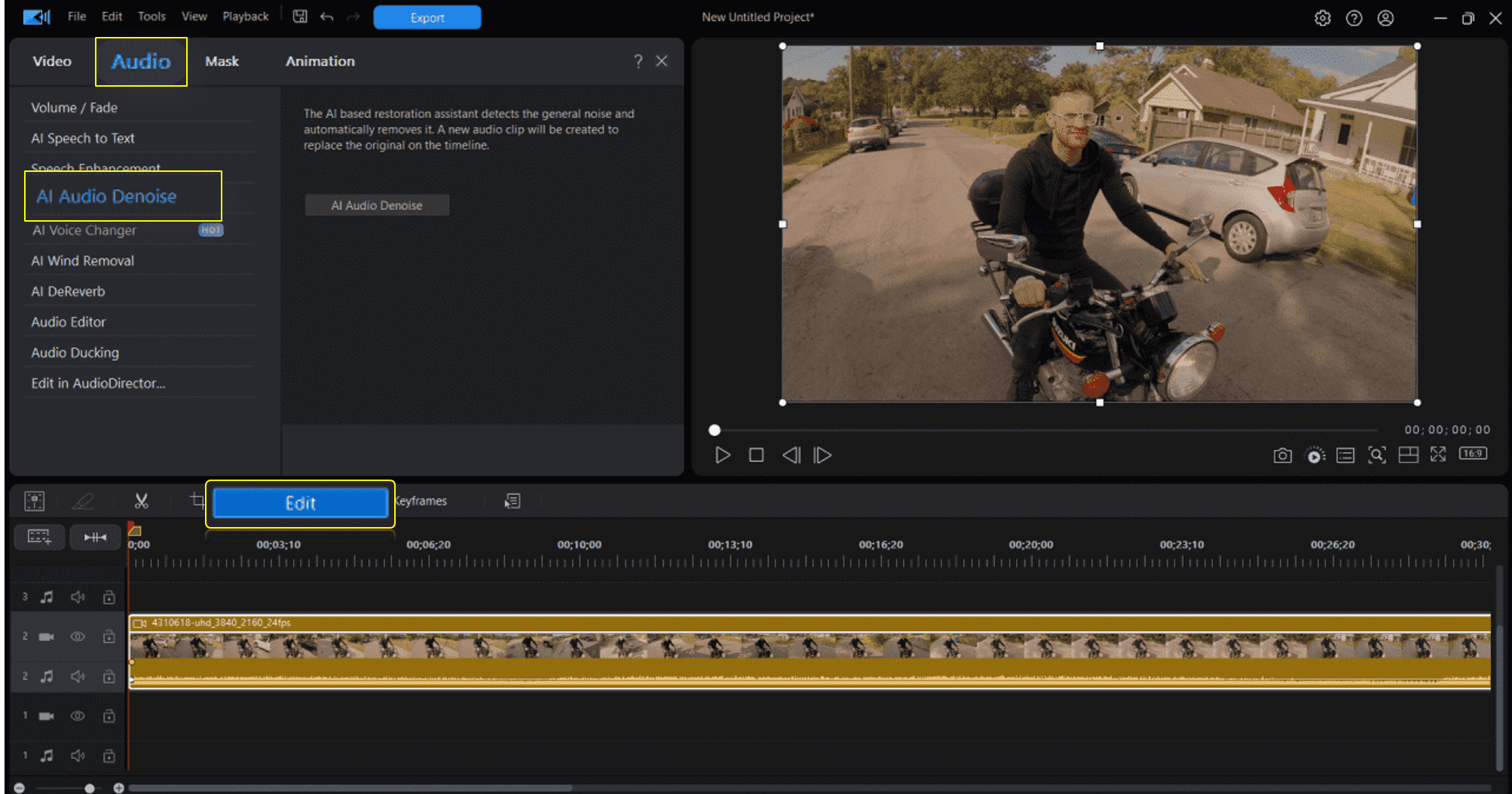Screen dimensions: 1512x794
Task: Switch preview to dual view layout
Action: [x=1408, y=455]
